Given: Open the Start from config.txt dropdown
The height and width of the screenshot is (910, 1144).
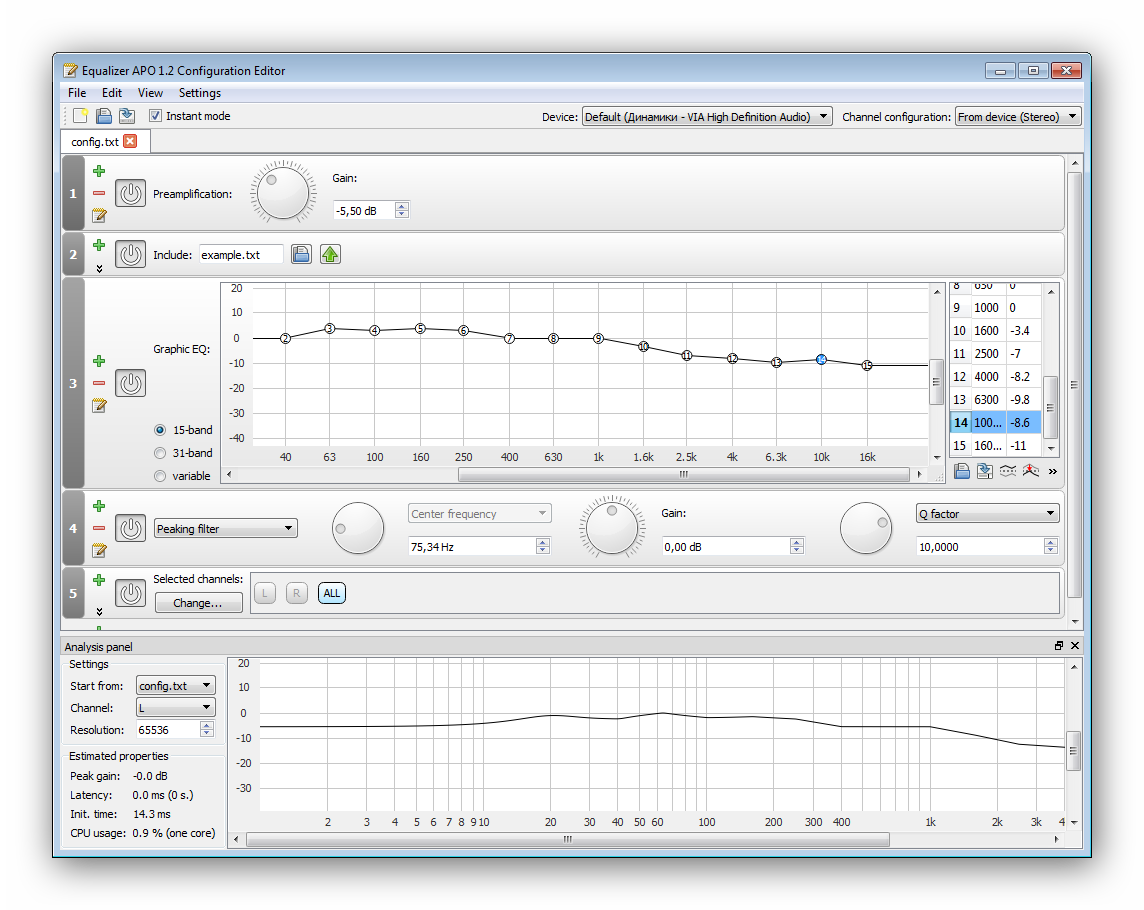Looking at the screenshot, I should click(176, 685).
